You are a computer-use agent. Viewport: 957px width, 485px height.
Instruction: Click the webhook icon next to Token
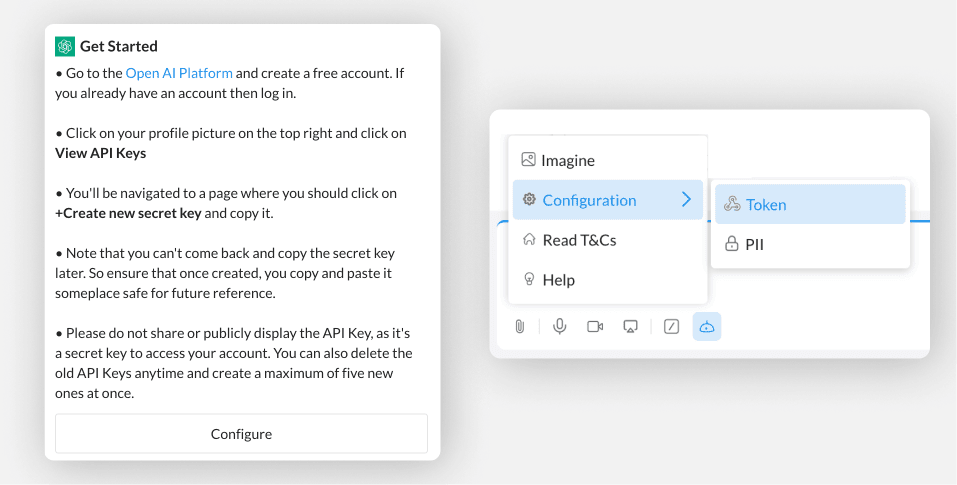pyautogui.click(x=732, y=204)
